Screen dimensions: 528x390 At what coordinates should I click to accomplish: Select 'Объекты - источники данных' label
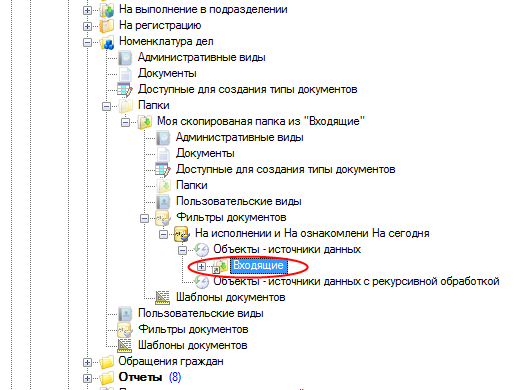pos(287,250)
